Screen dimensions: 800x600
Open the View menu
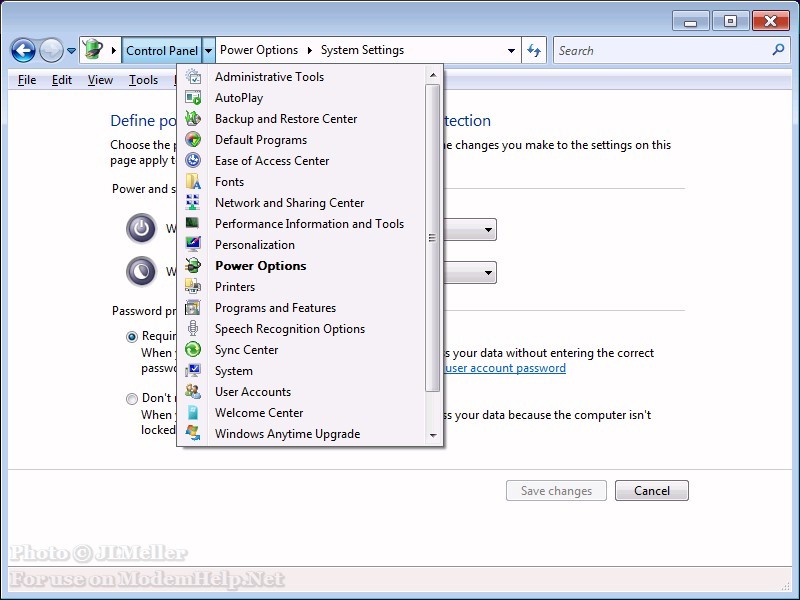(100, 80)
